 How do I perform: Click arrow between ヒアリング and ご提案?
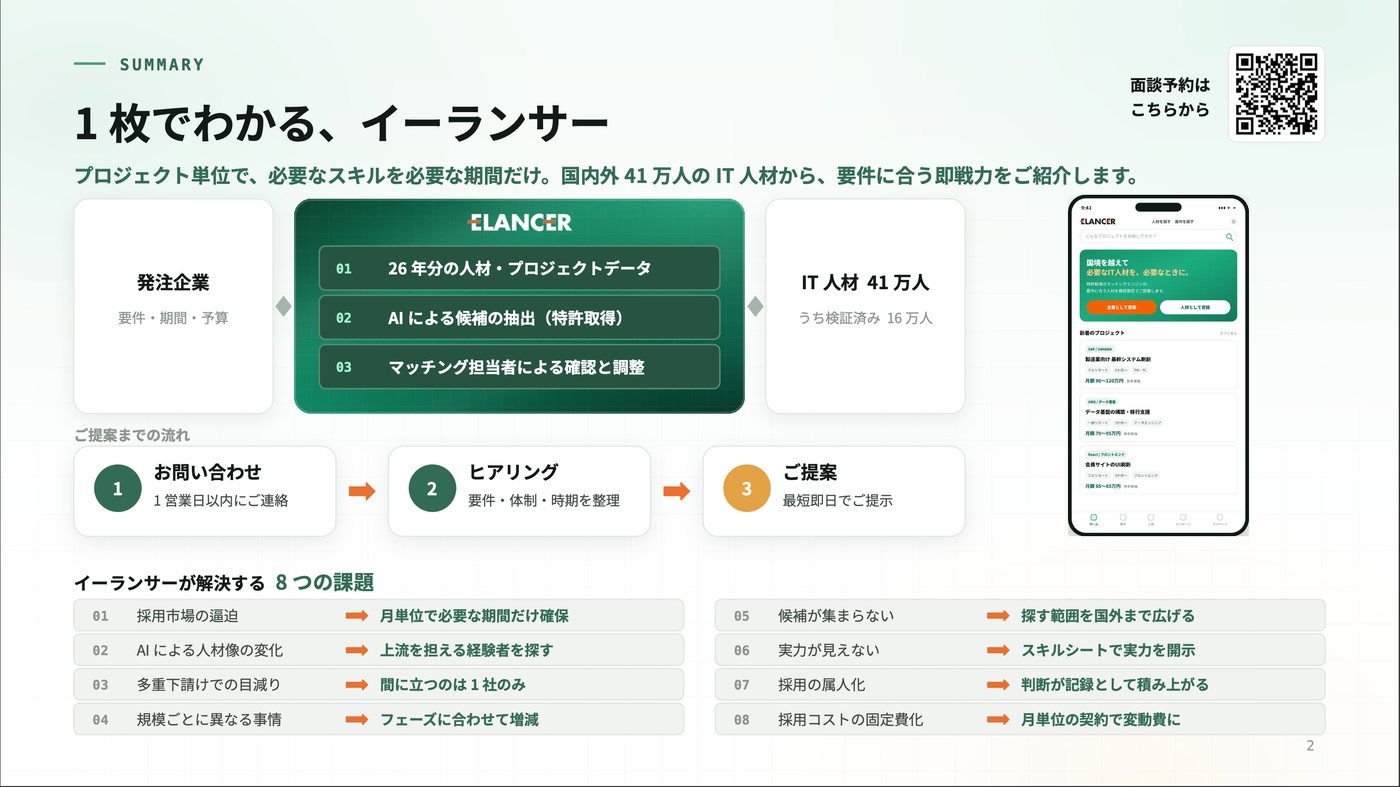click(677, 491)
